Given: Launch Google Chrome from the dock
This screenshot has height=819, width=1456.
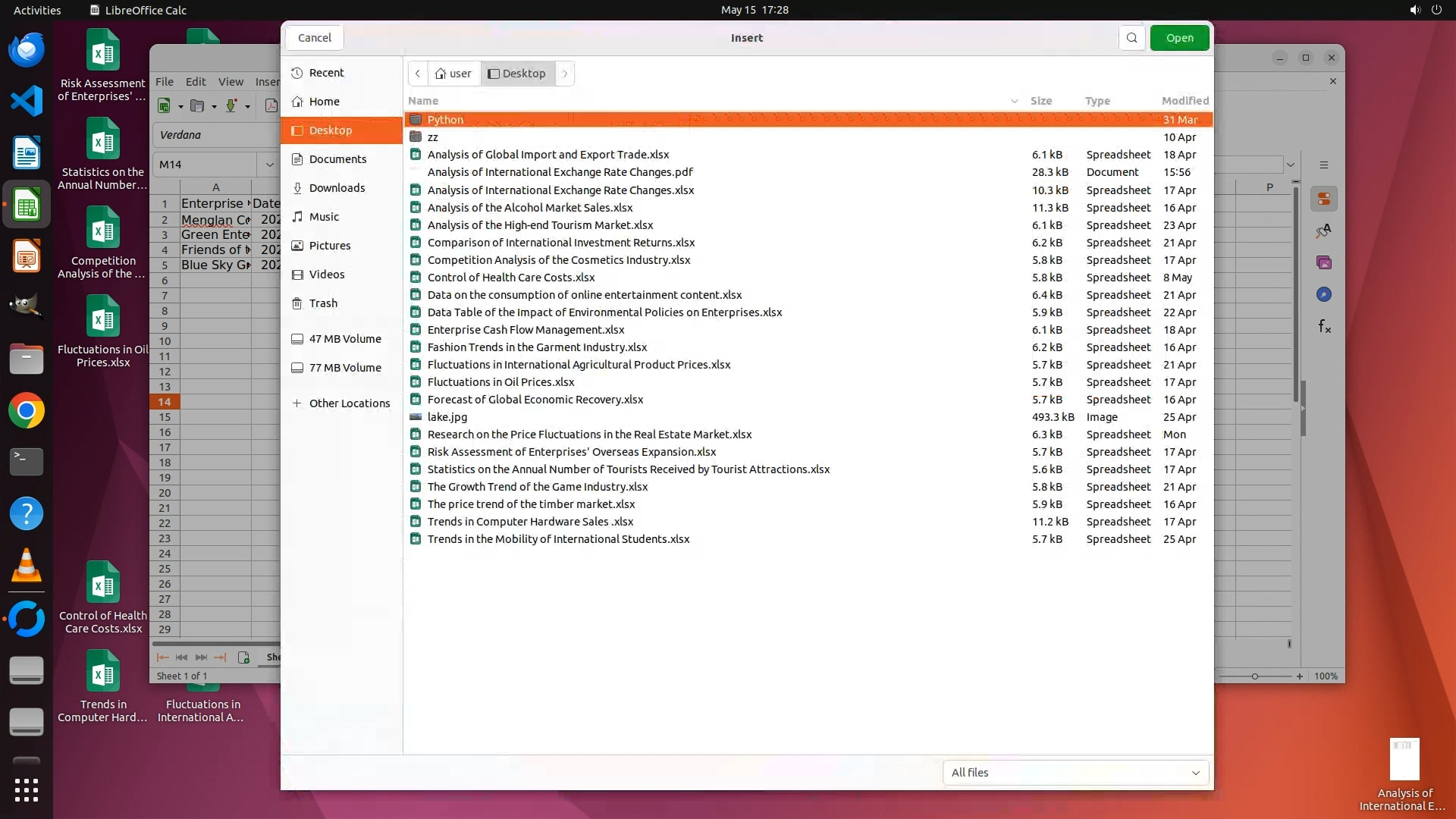Looking at the screenshot, I should pos(27,411).
